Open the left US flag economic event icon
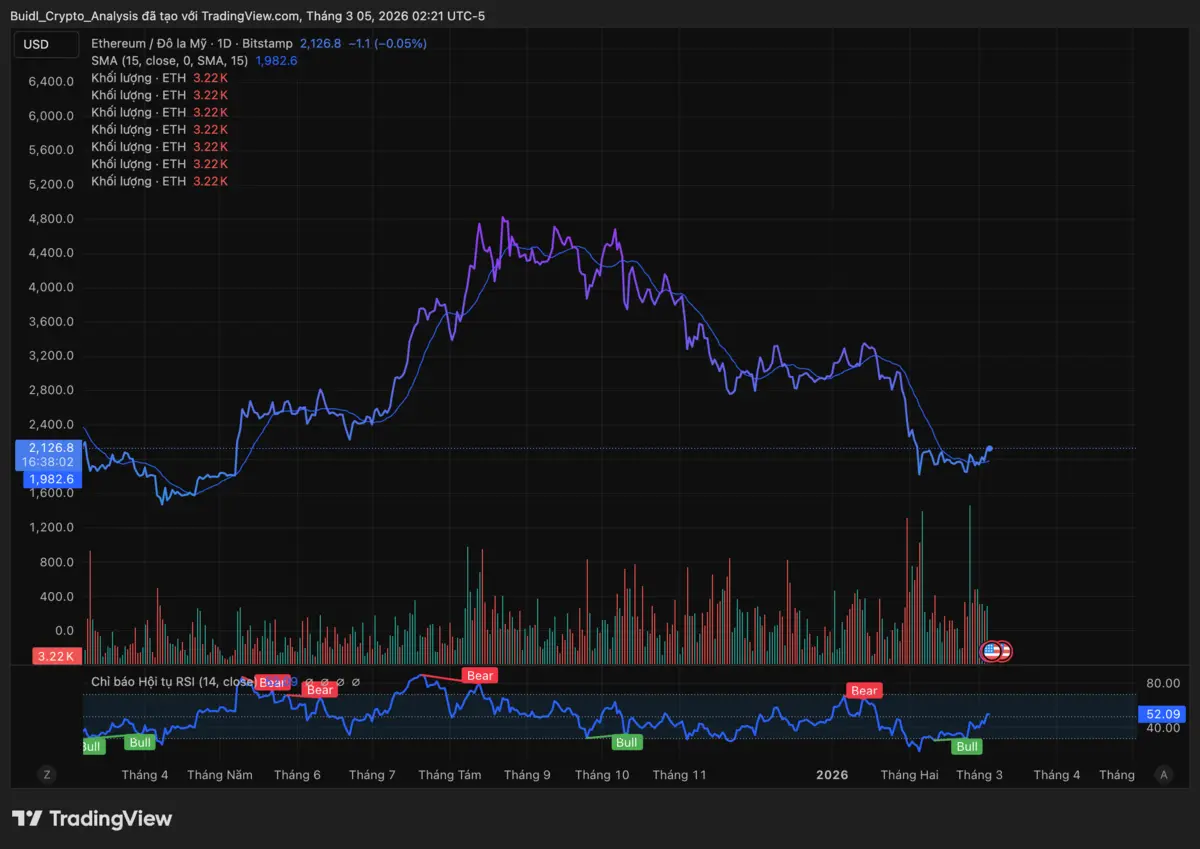 click(x=989, y=651)
